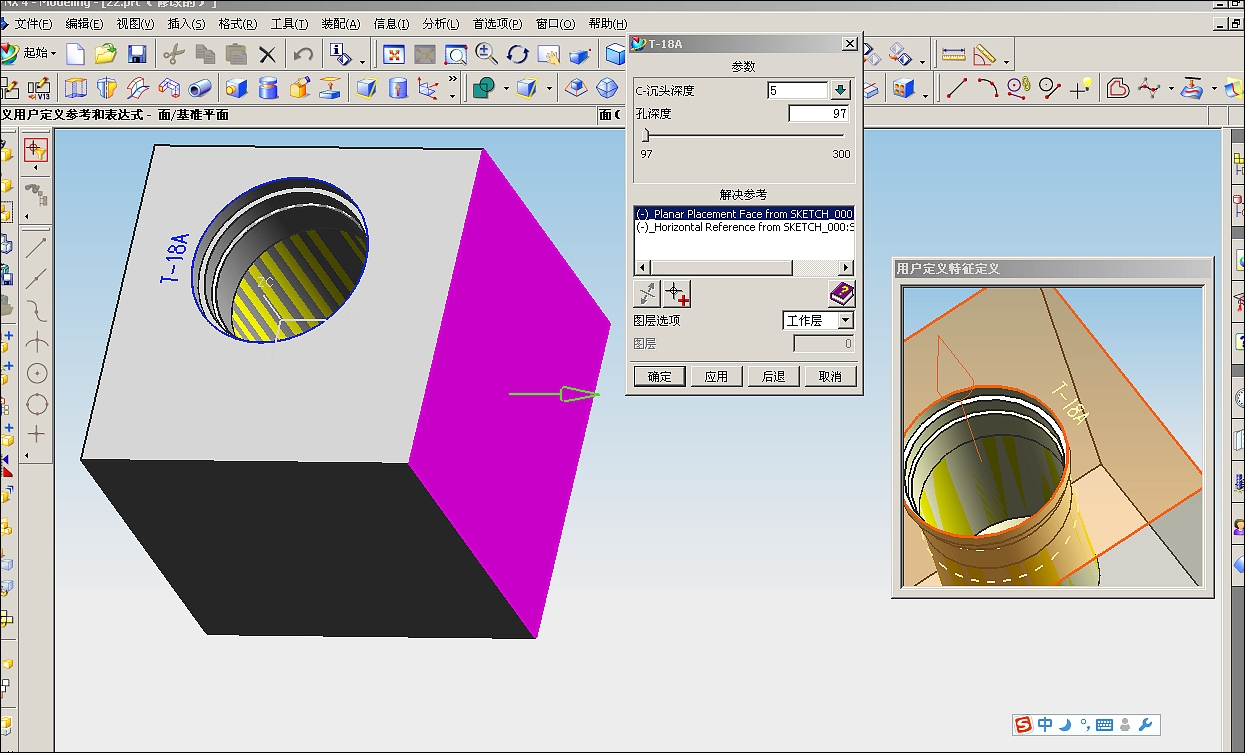
Task: Click the Measure Distance ruler icon
Action: (x=953, y=54)
